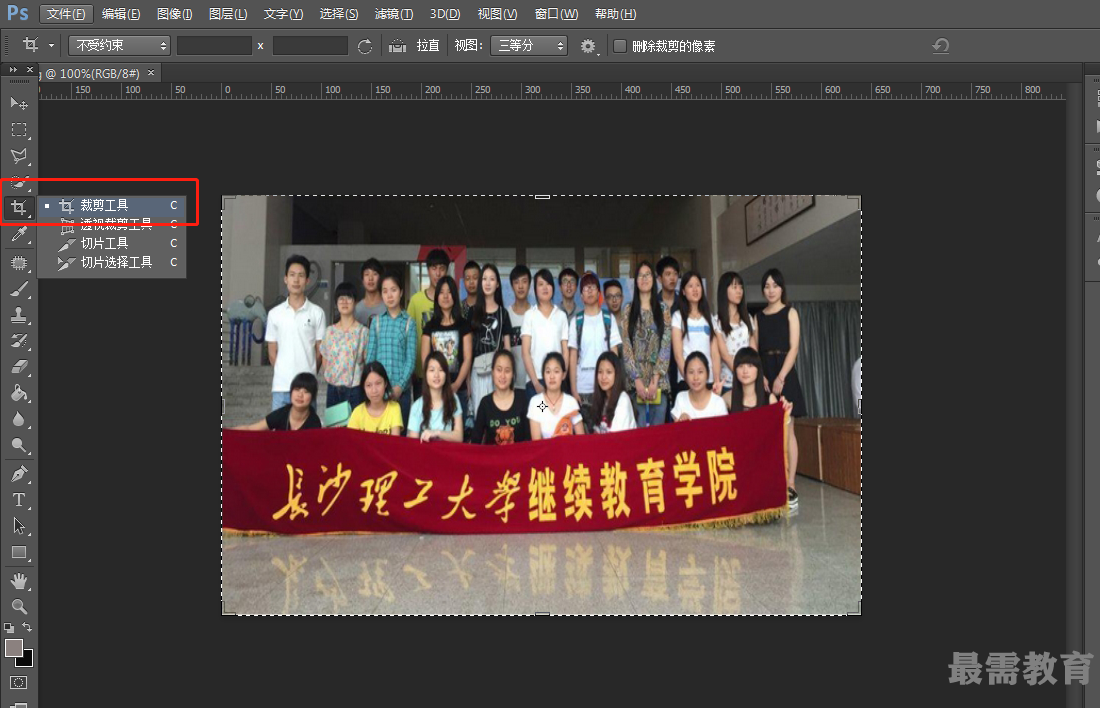This screenshot has width=1100, height=708.
Task: Reset to default foreground and background colors
Action: (x=8, y=627)
